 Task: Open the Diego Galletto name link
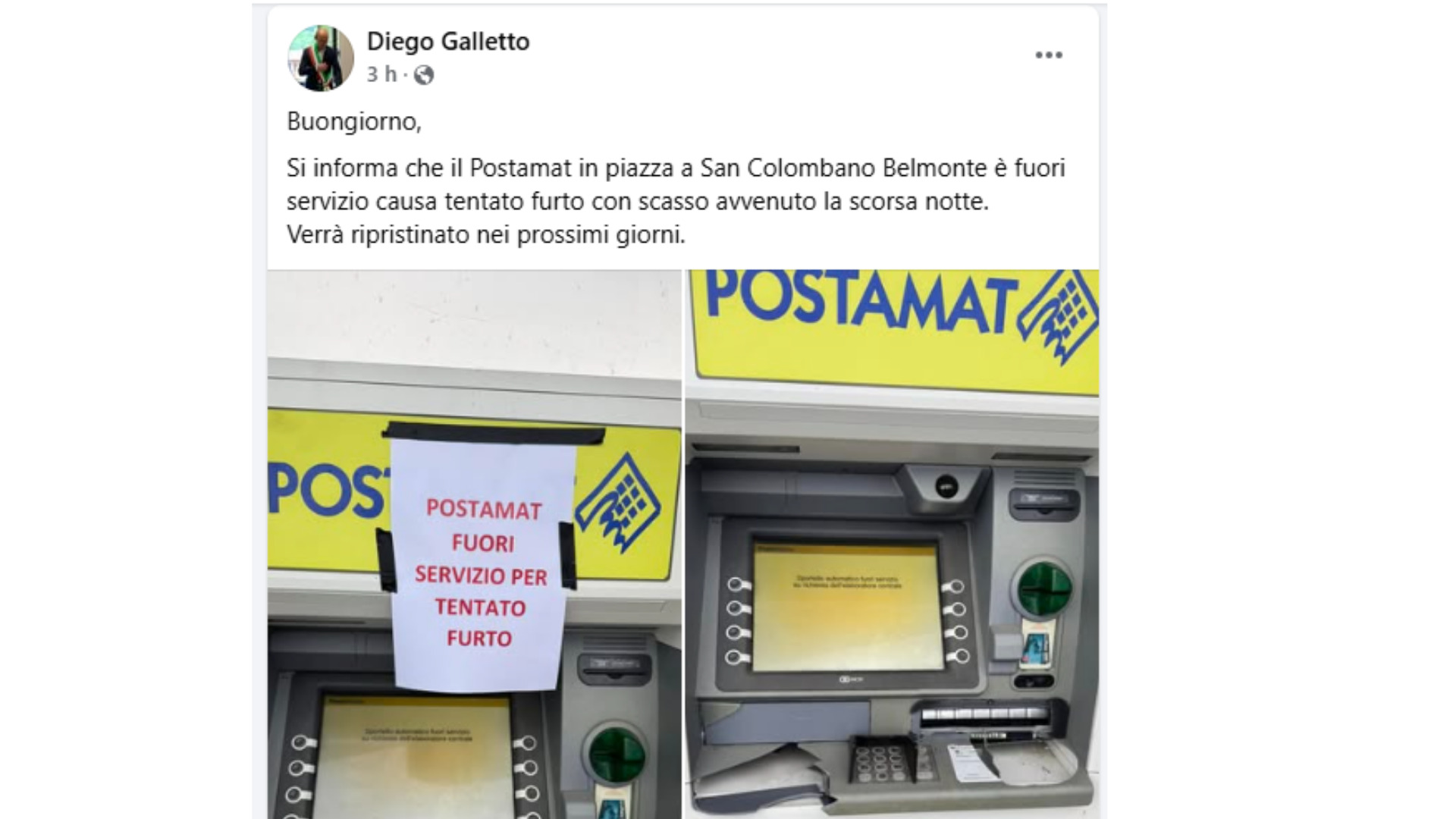point(448,41)
